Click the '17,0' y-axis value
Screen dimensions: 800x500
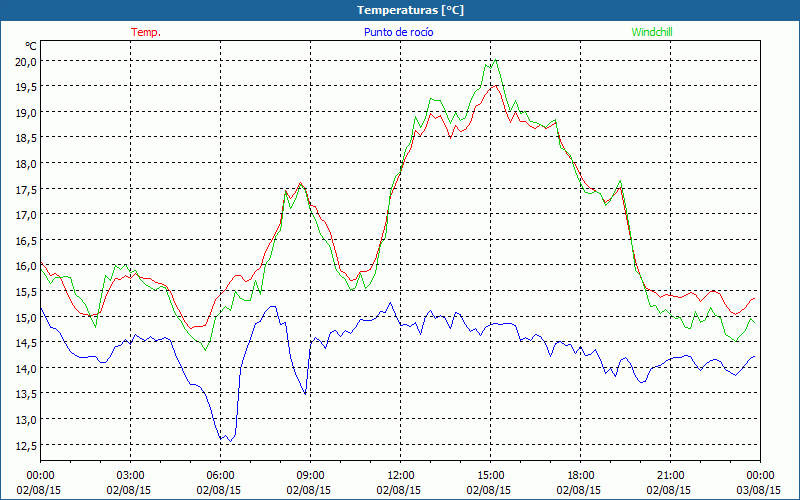27,215
